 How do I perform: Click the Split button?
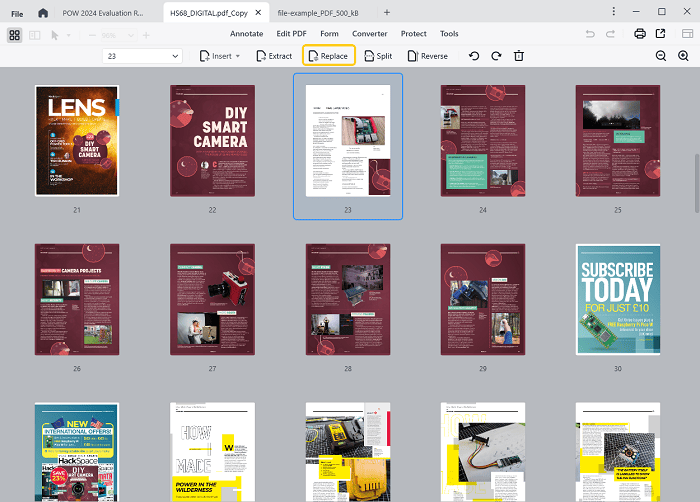pos(377,56)
